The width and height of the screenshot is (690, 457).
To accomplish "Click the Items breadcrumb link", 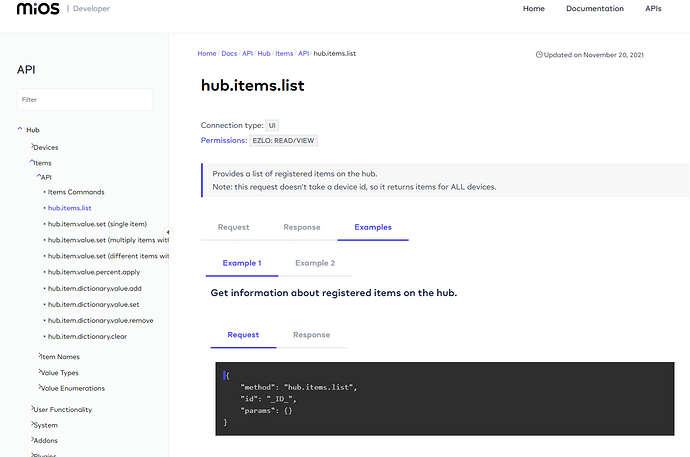I will 284,53.
